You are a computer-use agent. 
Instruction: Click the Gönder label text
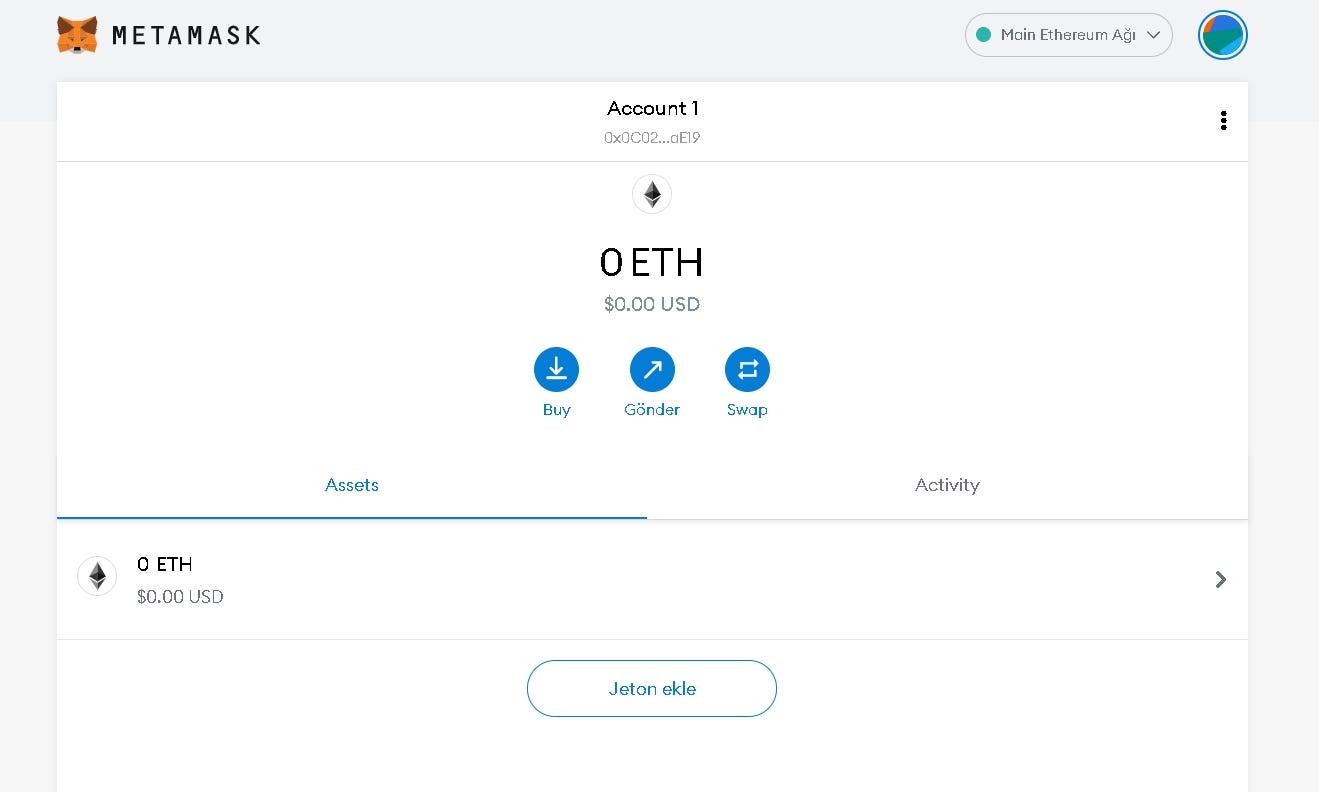[x=652, y=410]
